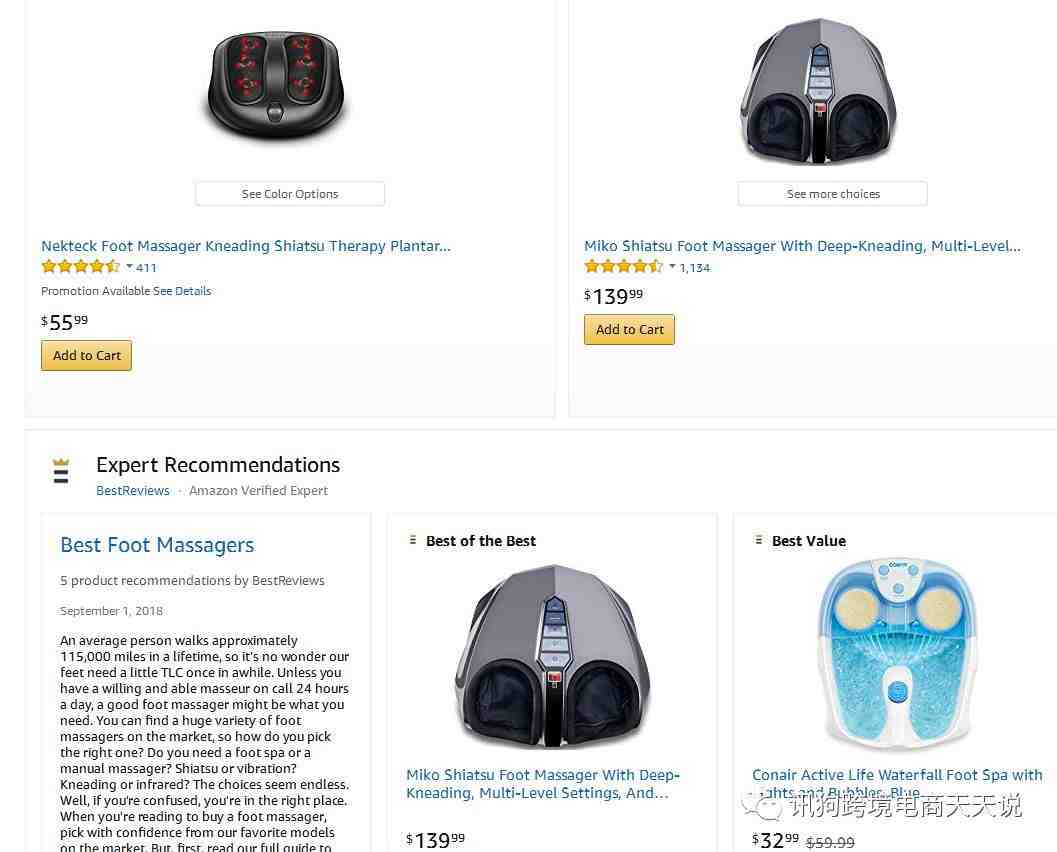Open Nekteck Foot Massager product title
Viewport: 1057px width, 852px height.
[246, 246]
